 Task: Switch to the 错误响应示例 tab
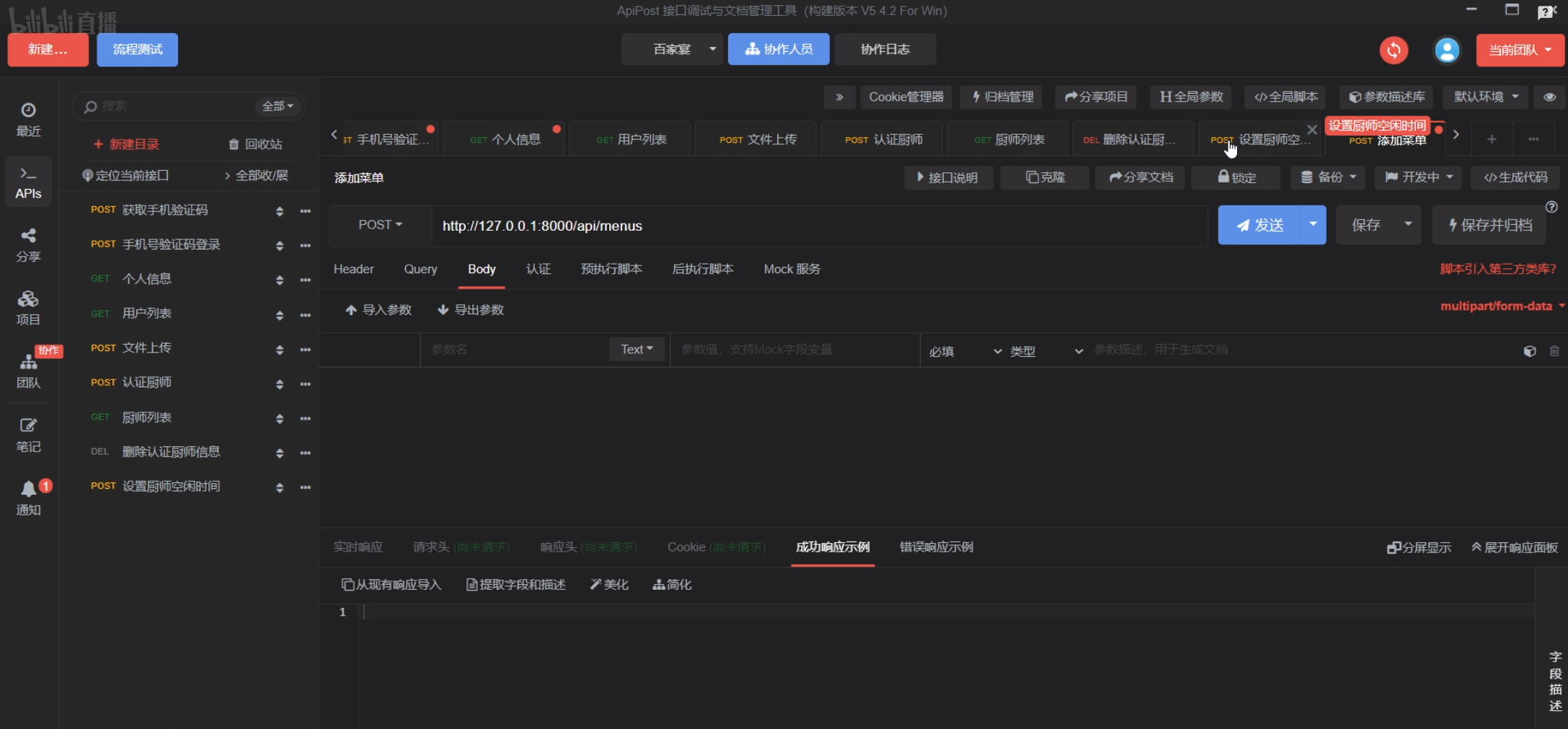[936, 547]
